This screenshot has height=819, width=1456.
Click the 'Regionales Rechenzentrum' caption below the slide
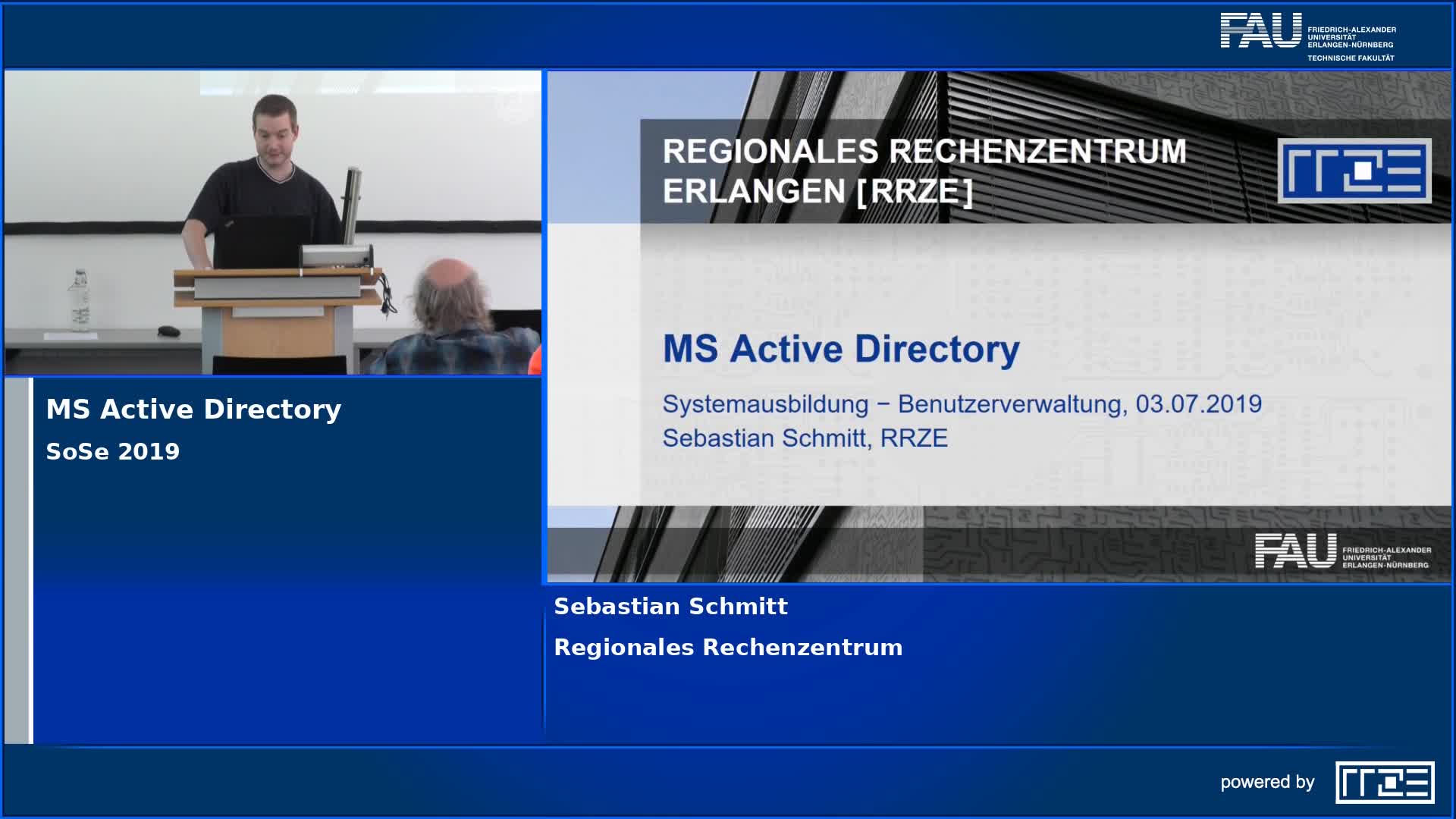(728, 648)
